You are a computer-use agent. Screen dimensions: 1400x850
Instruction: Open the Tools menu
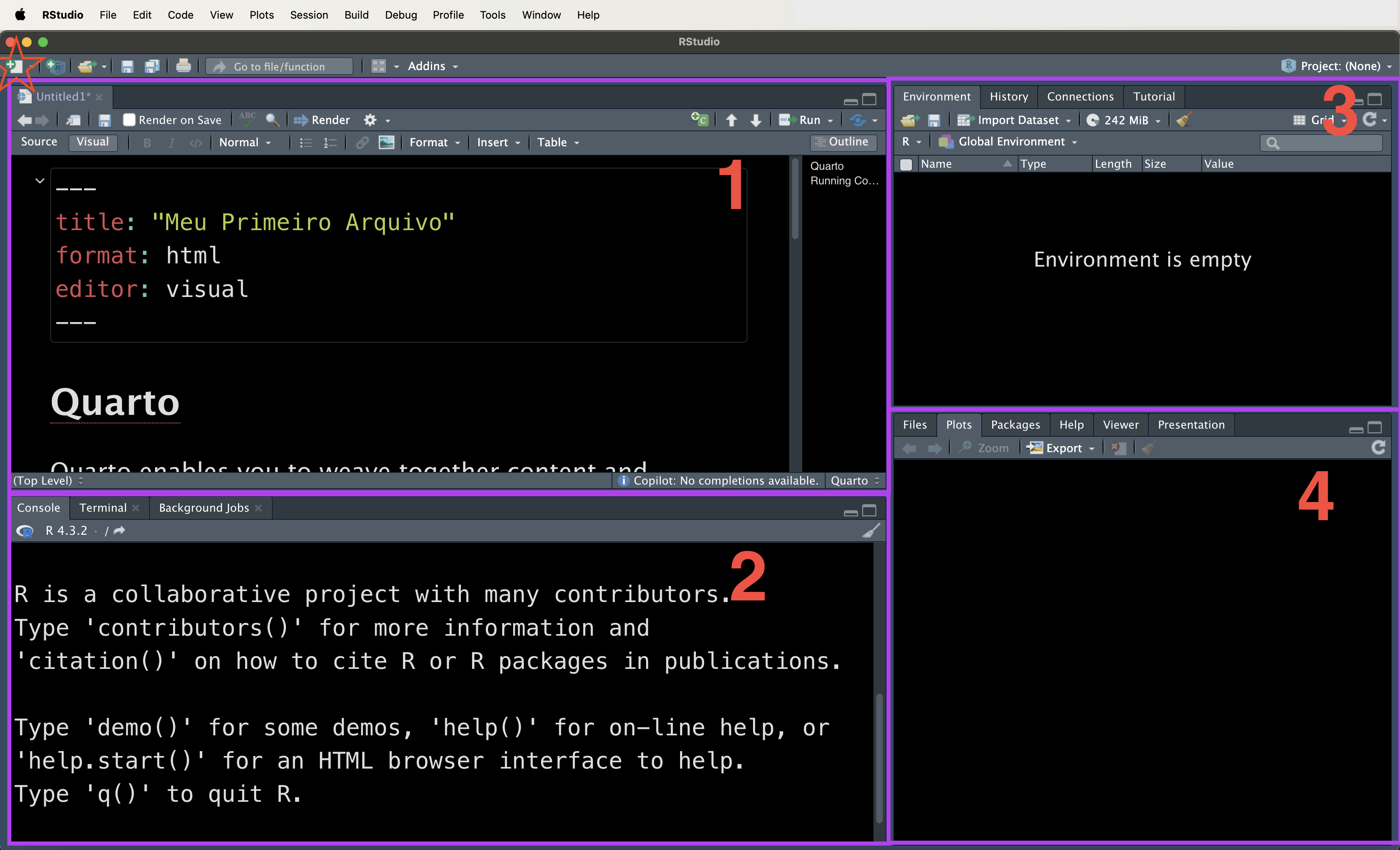click(492, 15)
